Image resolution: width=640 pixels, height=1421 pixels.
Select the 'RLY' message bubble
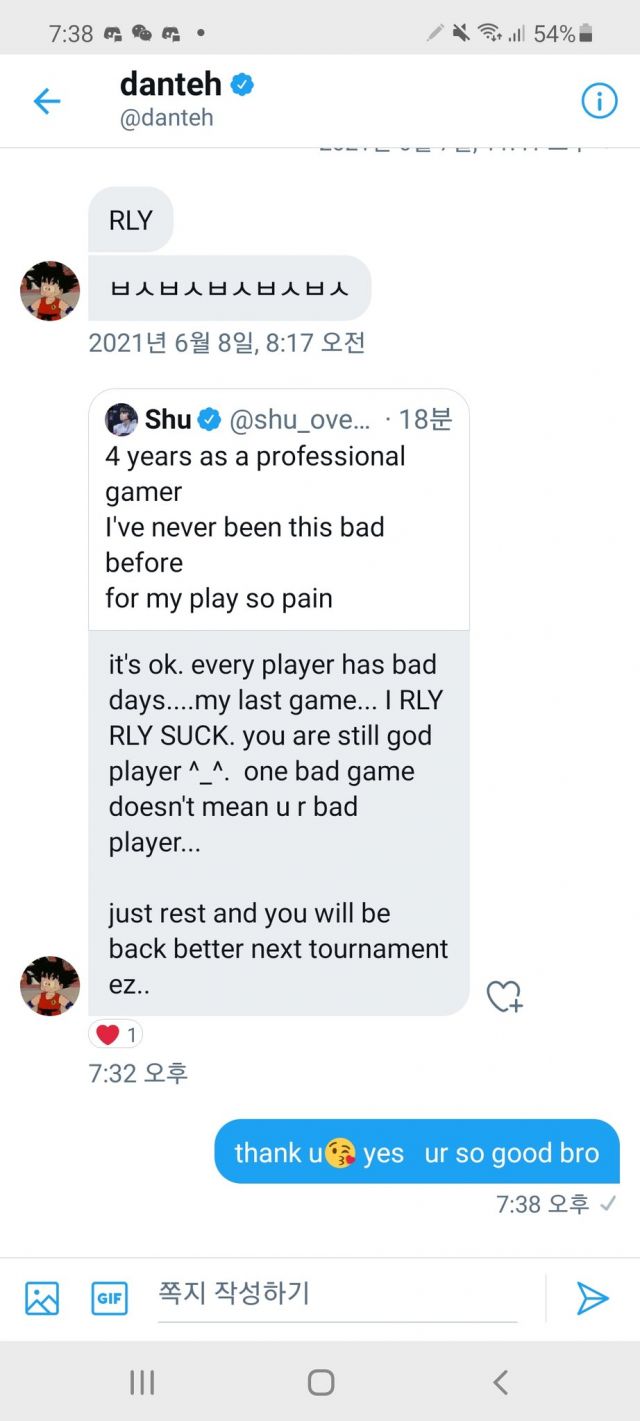[x=130, y=220]
